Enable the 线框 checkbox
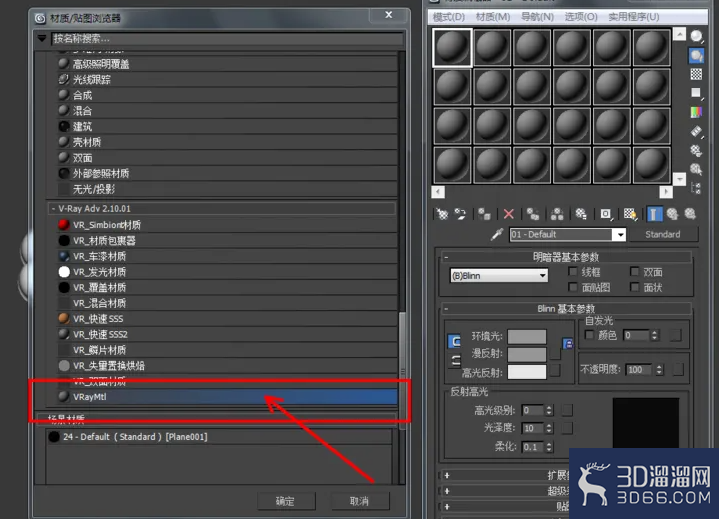Image resolution: width=719 pixels, height=519 pixels. (573, 271)
